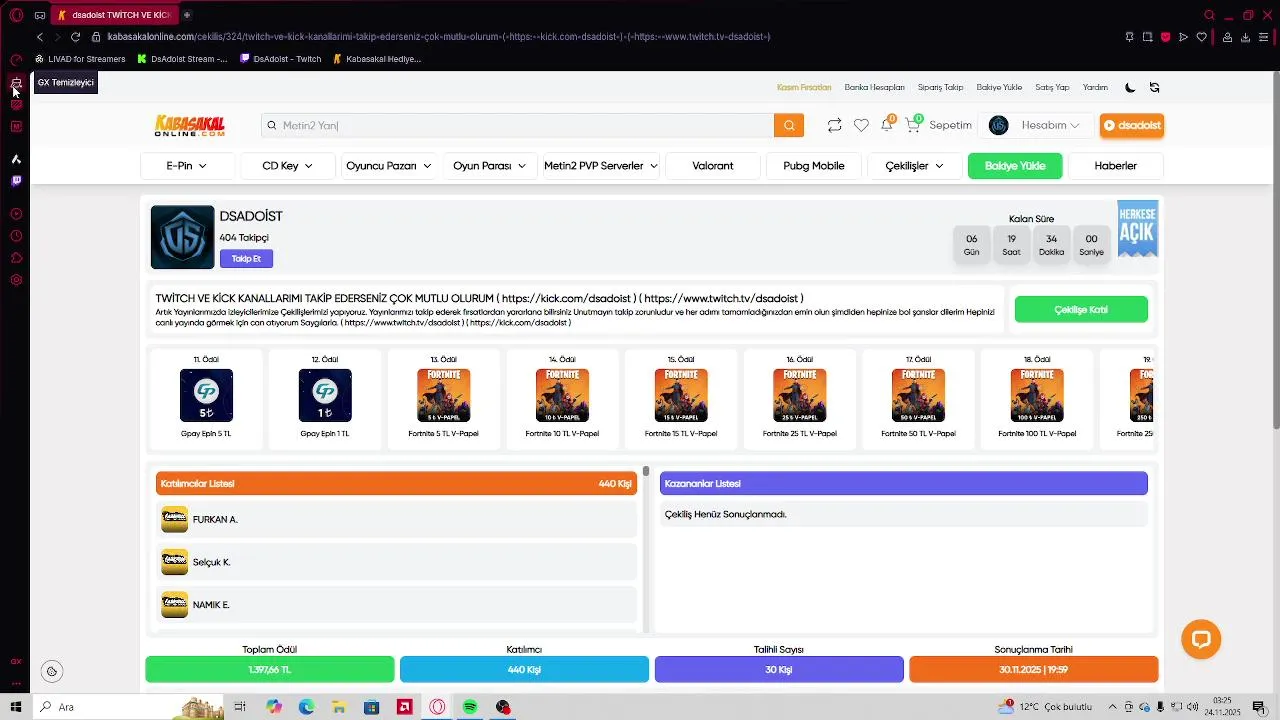Expand the Çekilişler dropdown menu

pos(915,166)
